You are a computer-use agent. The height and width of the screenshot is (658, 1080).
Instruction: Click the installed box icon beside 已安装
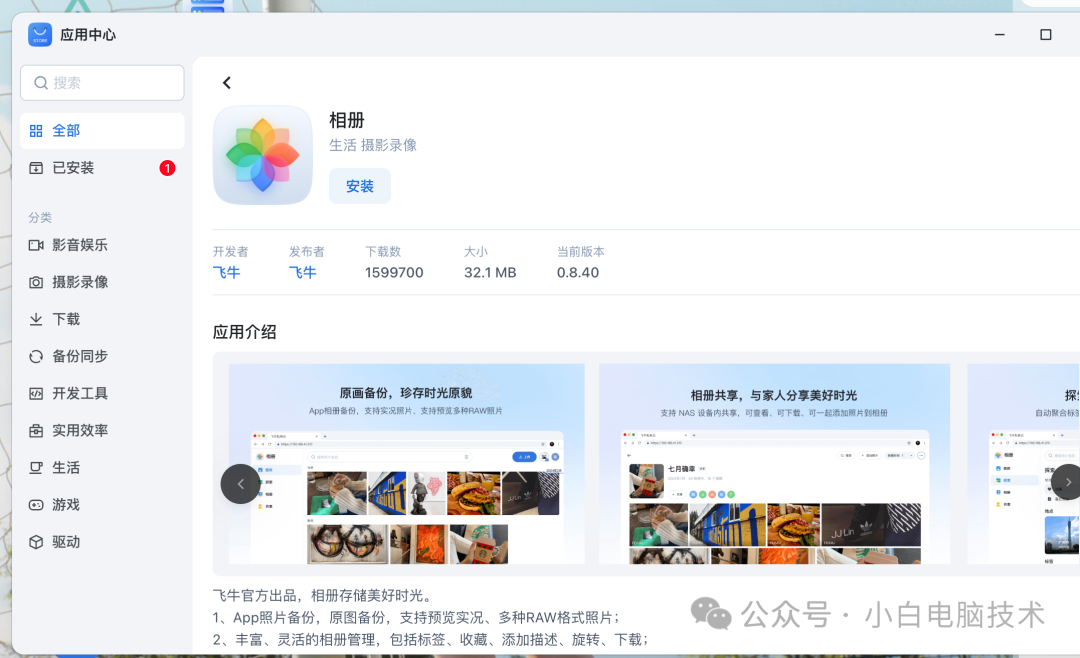tap(36, 168)
